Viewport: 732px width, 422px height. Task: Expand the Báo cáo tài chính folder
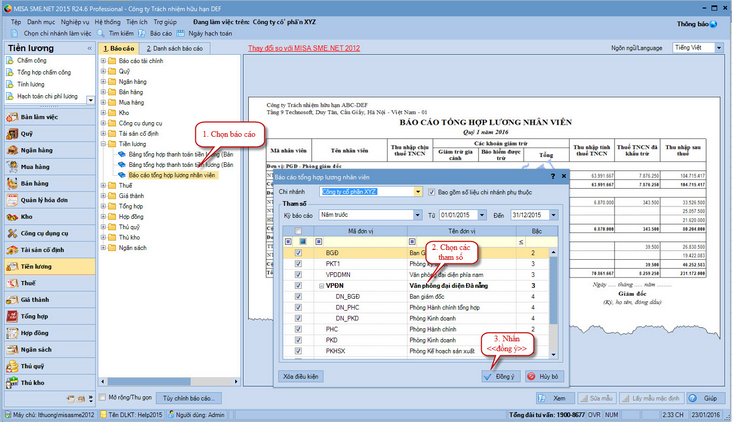[x=104, y=61]
